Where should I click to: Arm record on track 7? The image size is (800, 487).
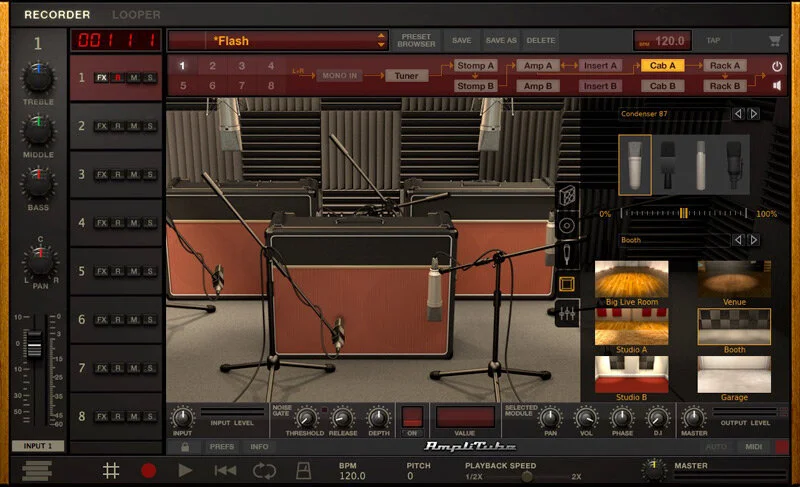(x=118, y=368)
